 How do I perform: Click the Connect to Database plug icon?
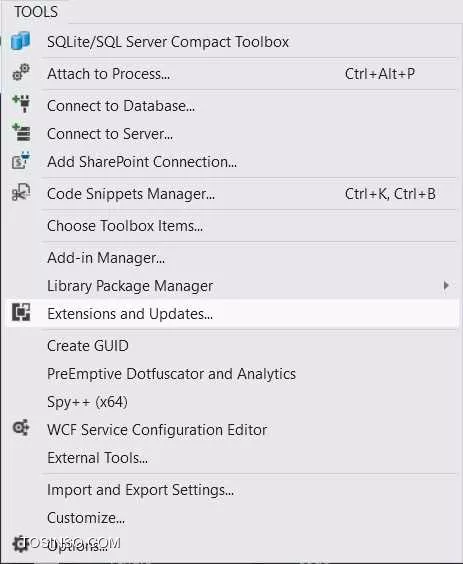[22, 104]
